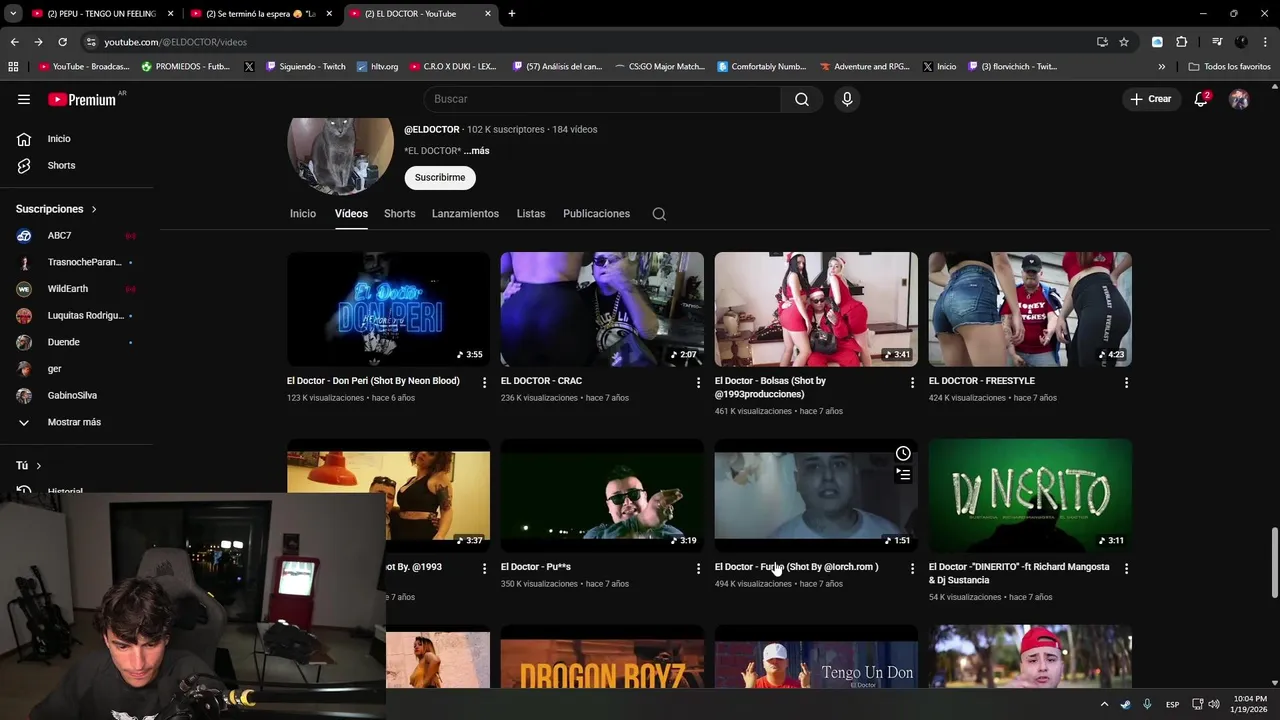Go back in browser history
This screenshot has width=1280, height=720.
pos(14,42)
